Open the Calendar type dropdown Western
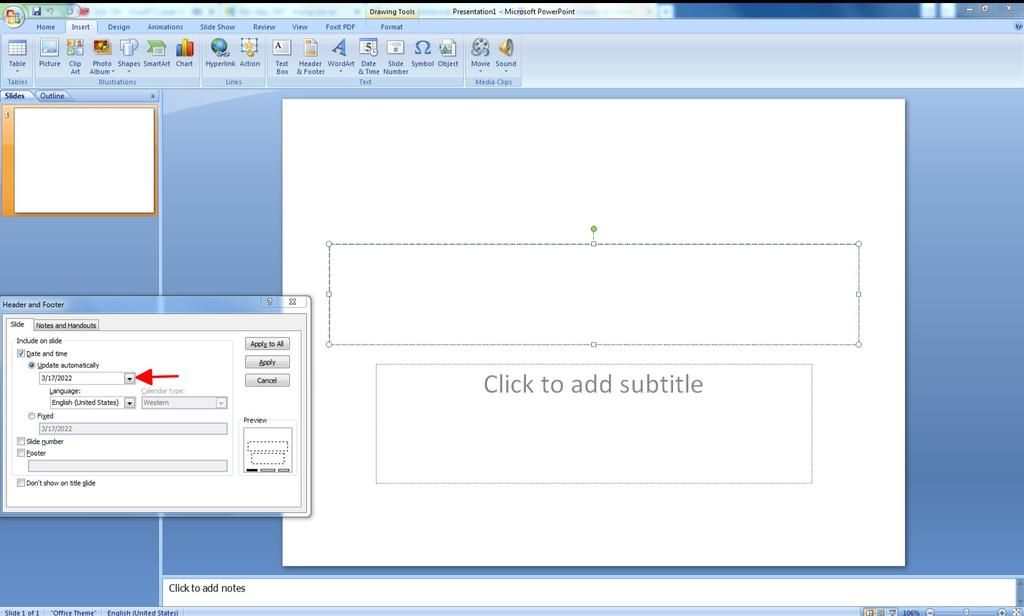Screen dimensions: 1024x616 221,403
